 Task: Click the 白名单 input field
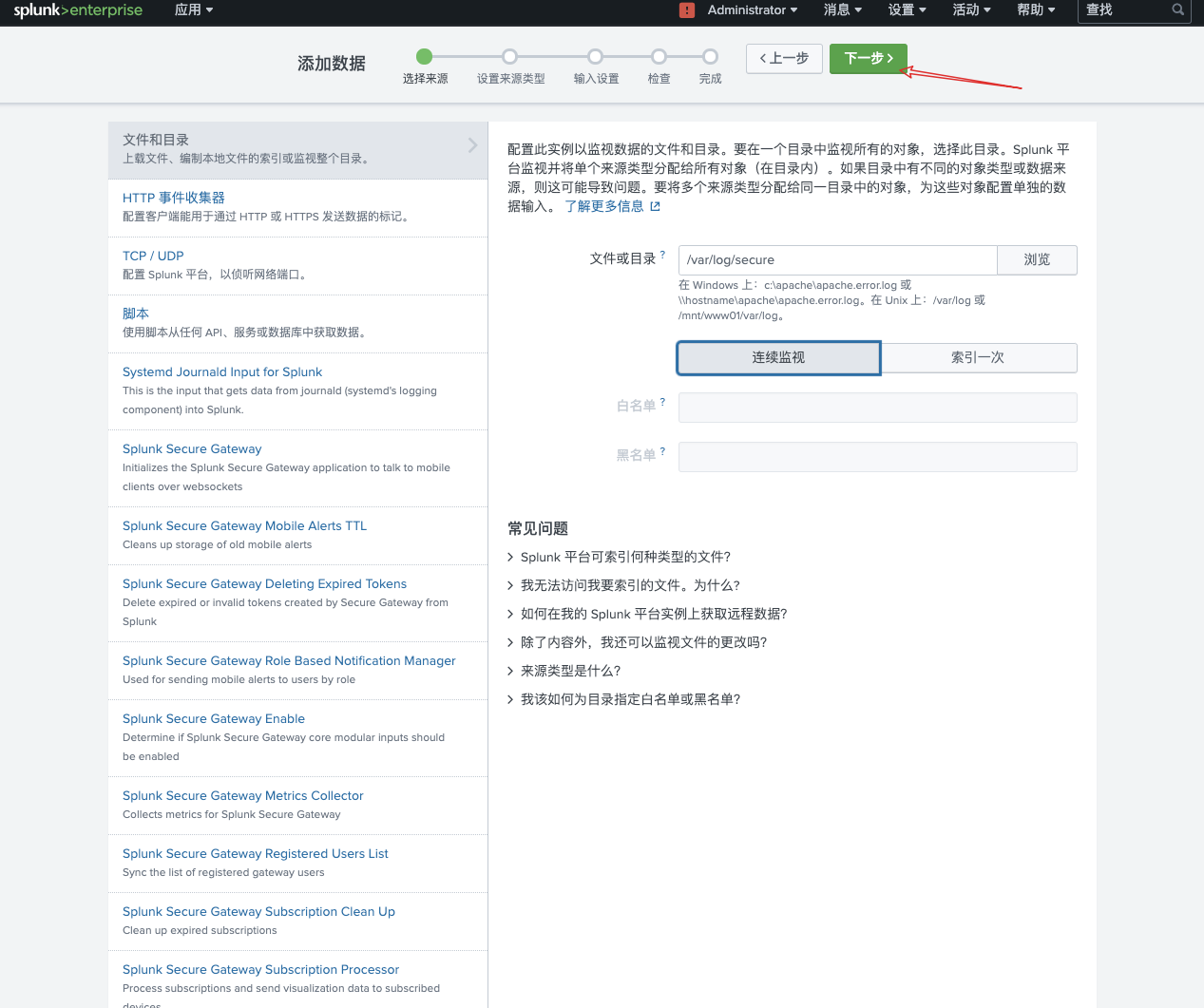(x=878, y=408)
